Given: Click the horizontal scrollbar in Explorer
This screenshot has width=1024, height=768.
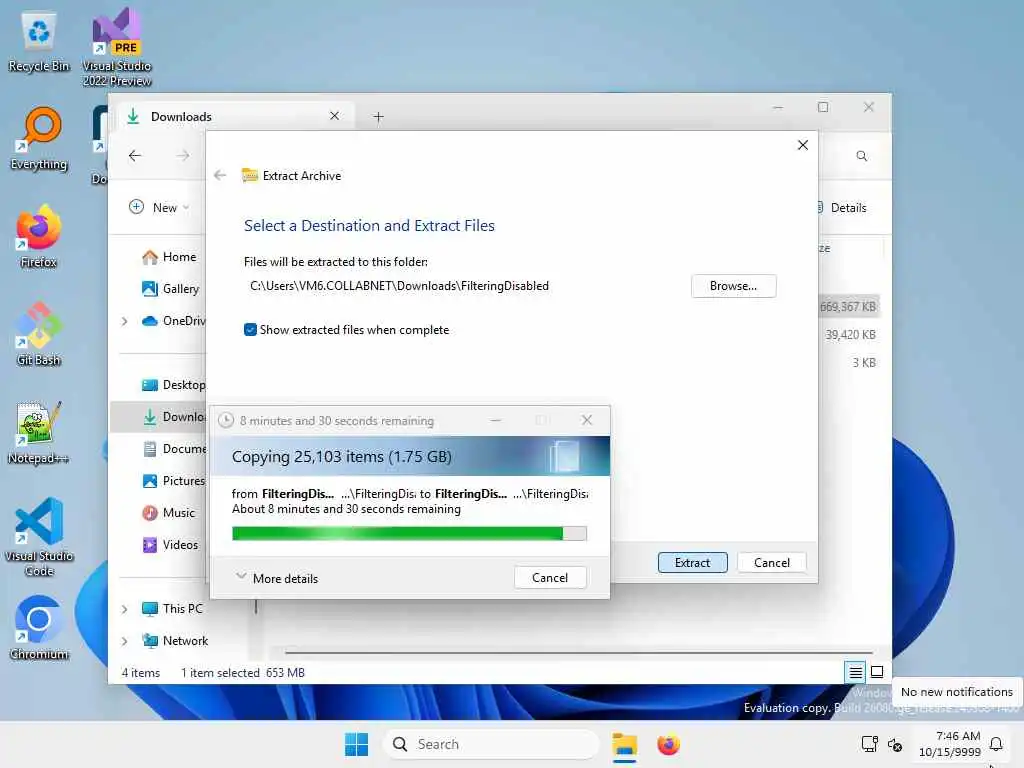Looking at the screenshot, I should point(579,652).
